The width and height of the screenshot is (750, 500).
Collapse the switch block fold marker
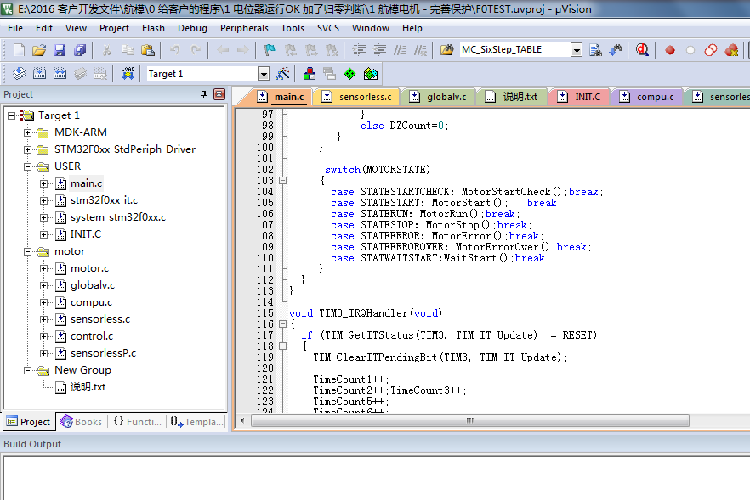(x=283, y=181)
